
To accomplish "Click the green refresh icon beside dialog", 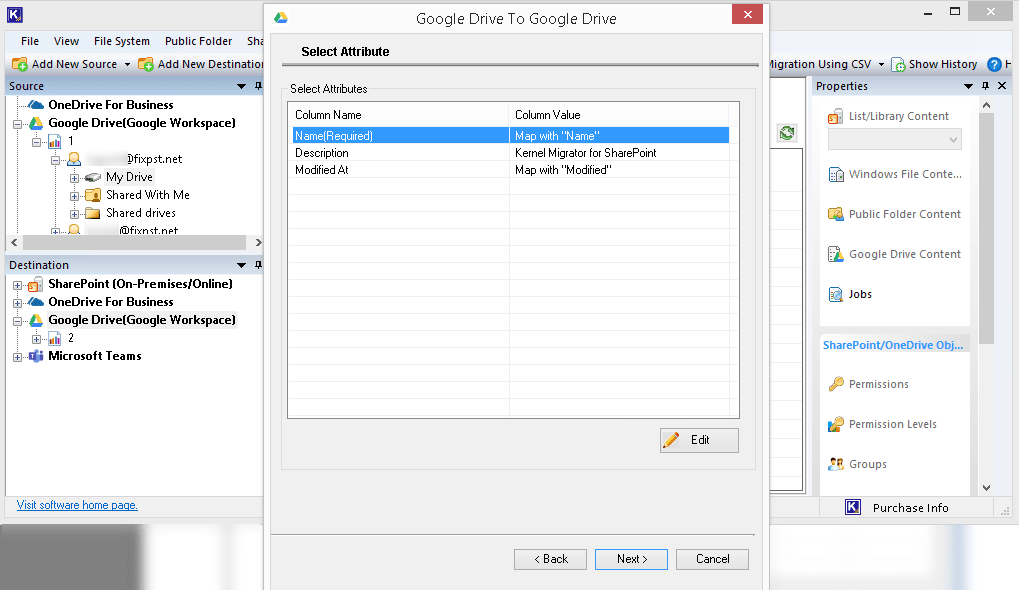I will tap(787, 133).
